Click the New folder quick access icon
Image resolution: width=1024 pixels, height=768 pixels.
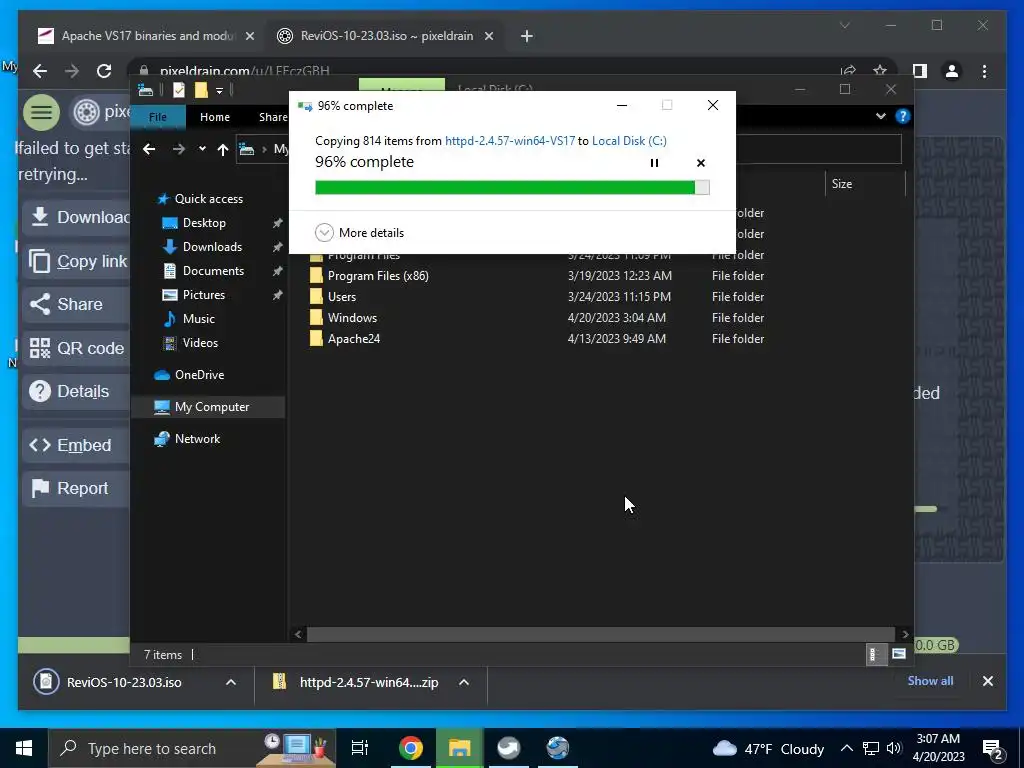coord(201,90)
